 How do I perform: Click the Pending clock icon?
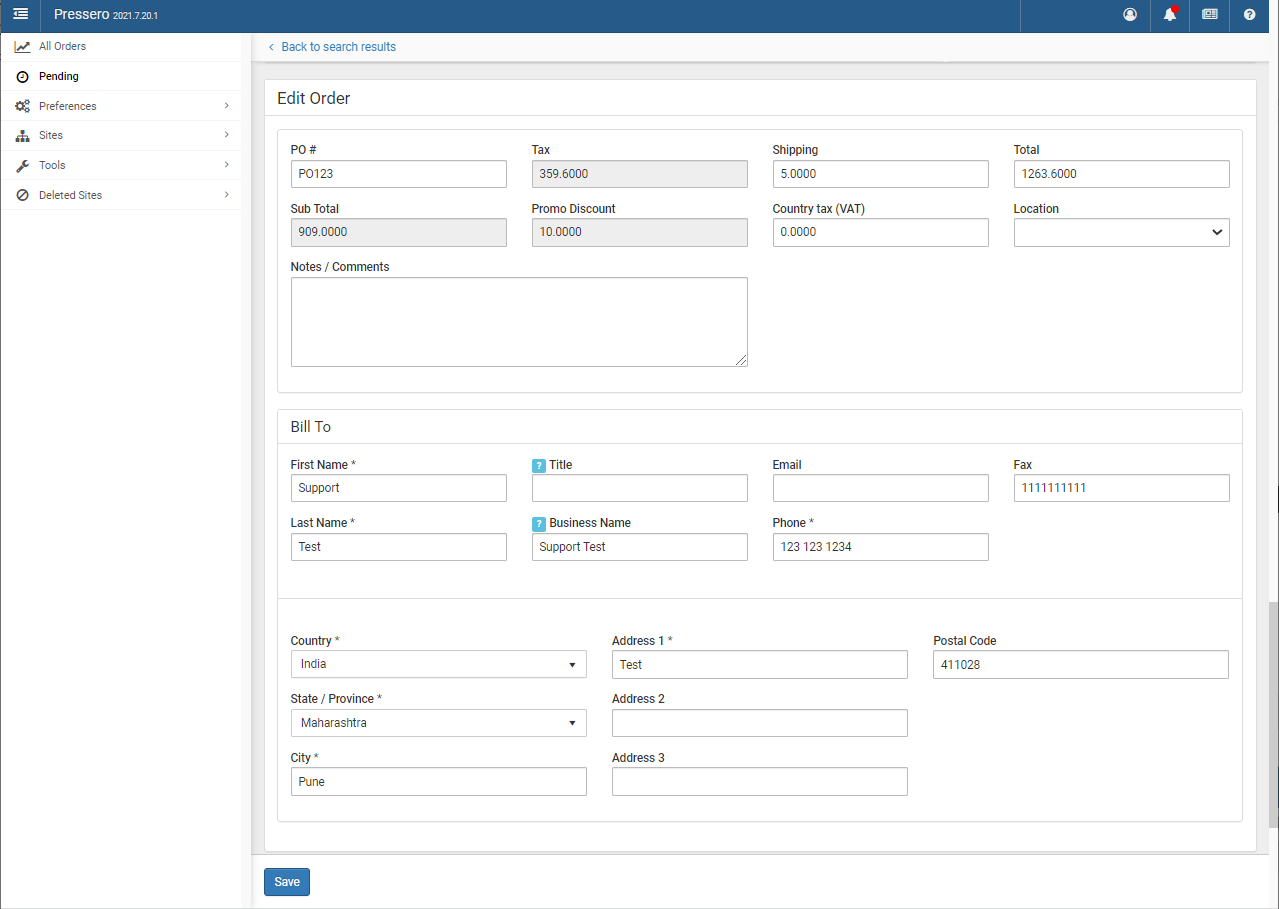pos(22,77)
